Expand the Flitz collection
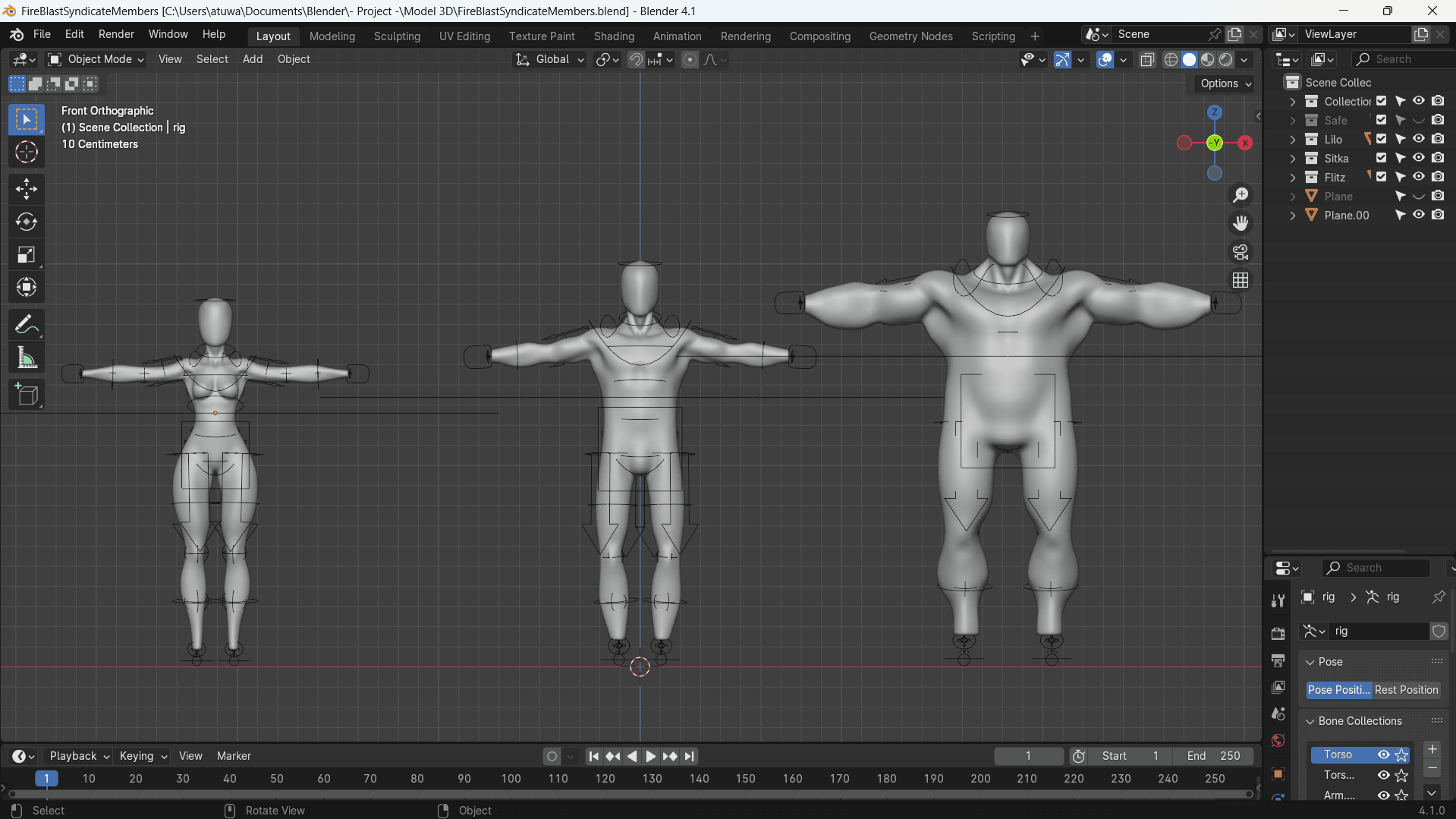The image size is (1456, 819). click(x=1293, y=178)
